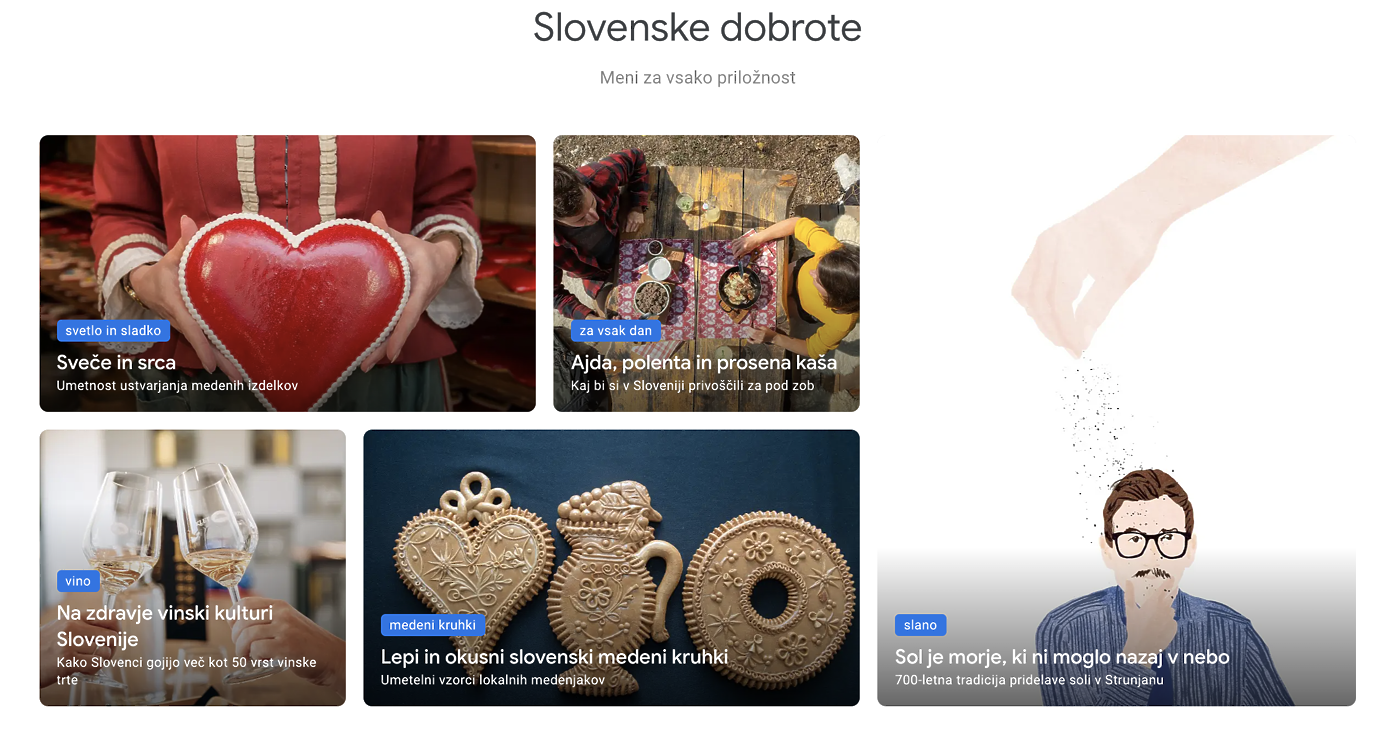The image size is (1400, 747).
Task: Click subtitle 700-letna tradicija pridelave soli
Action: tap(1029, 680)
